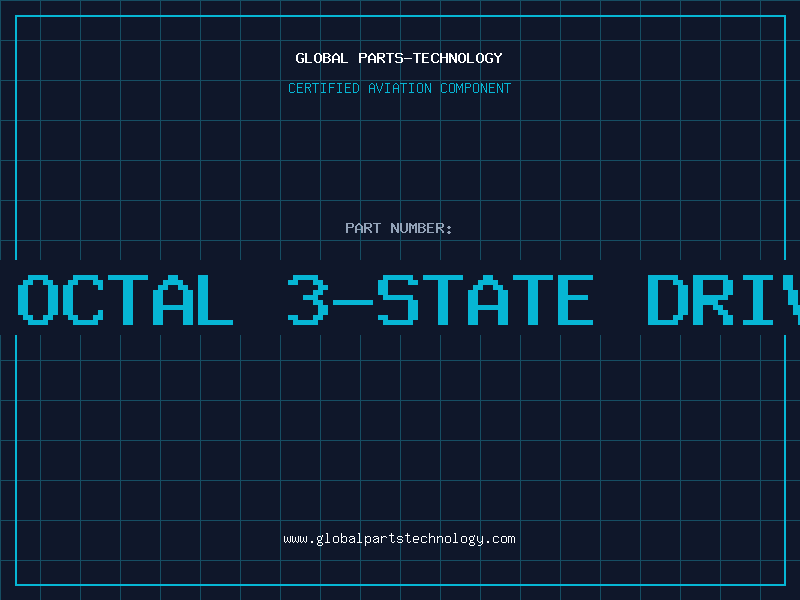Click the GLOBAL PARTS-TECHNOLOGY heading

[399, 58]
